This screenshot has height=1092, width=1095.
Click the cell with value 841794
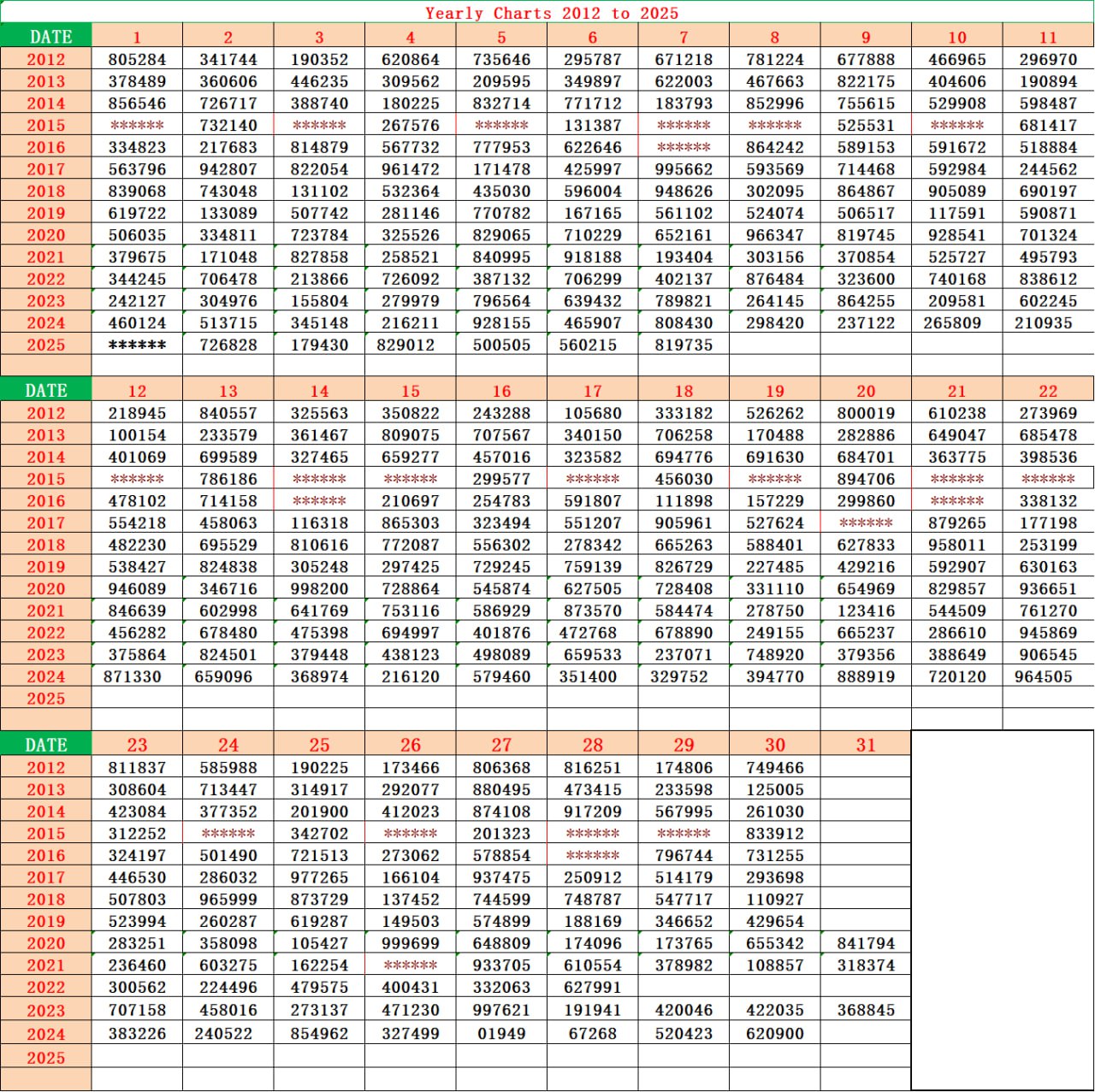[x=866, y=942]
